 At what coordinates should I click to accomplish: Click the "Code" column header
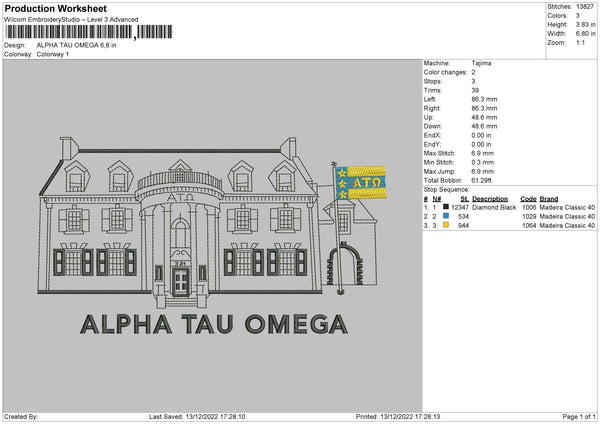click(528, 199)
